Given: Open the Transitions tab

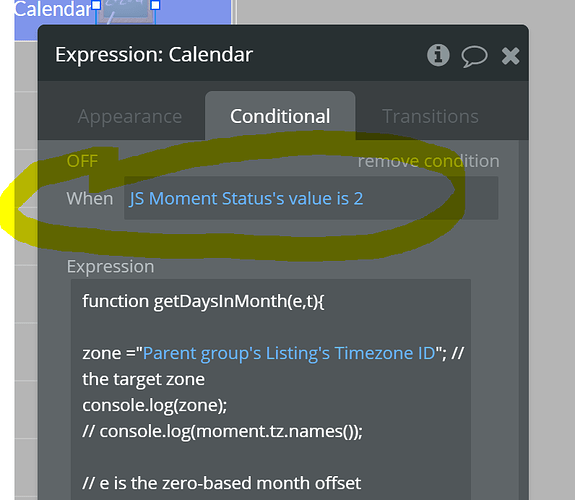Looking at the screenshot, I should [430, 116].
